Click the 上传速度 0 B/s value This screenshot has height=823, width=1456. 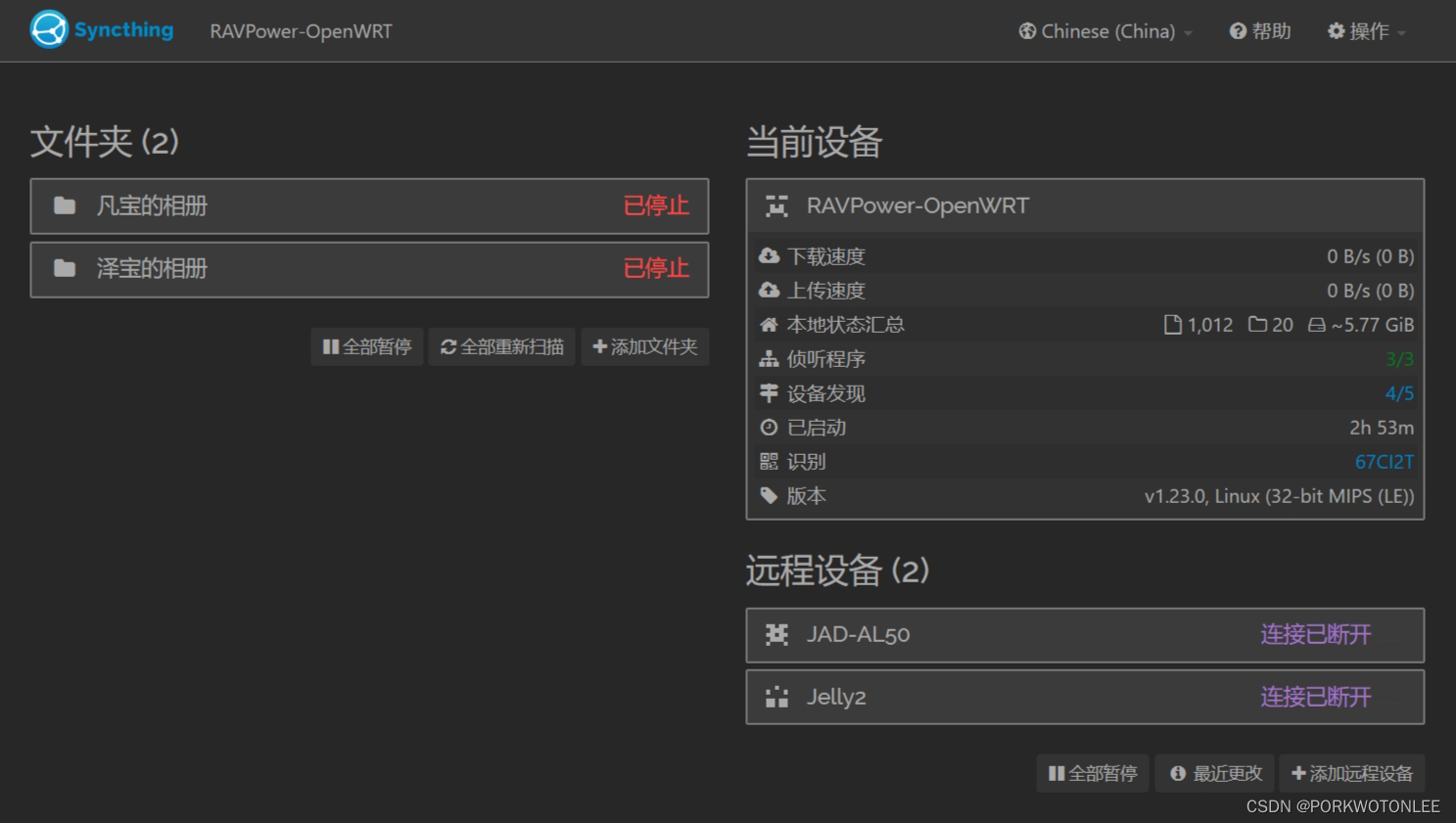1370,291
